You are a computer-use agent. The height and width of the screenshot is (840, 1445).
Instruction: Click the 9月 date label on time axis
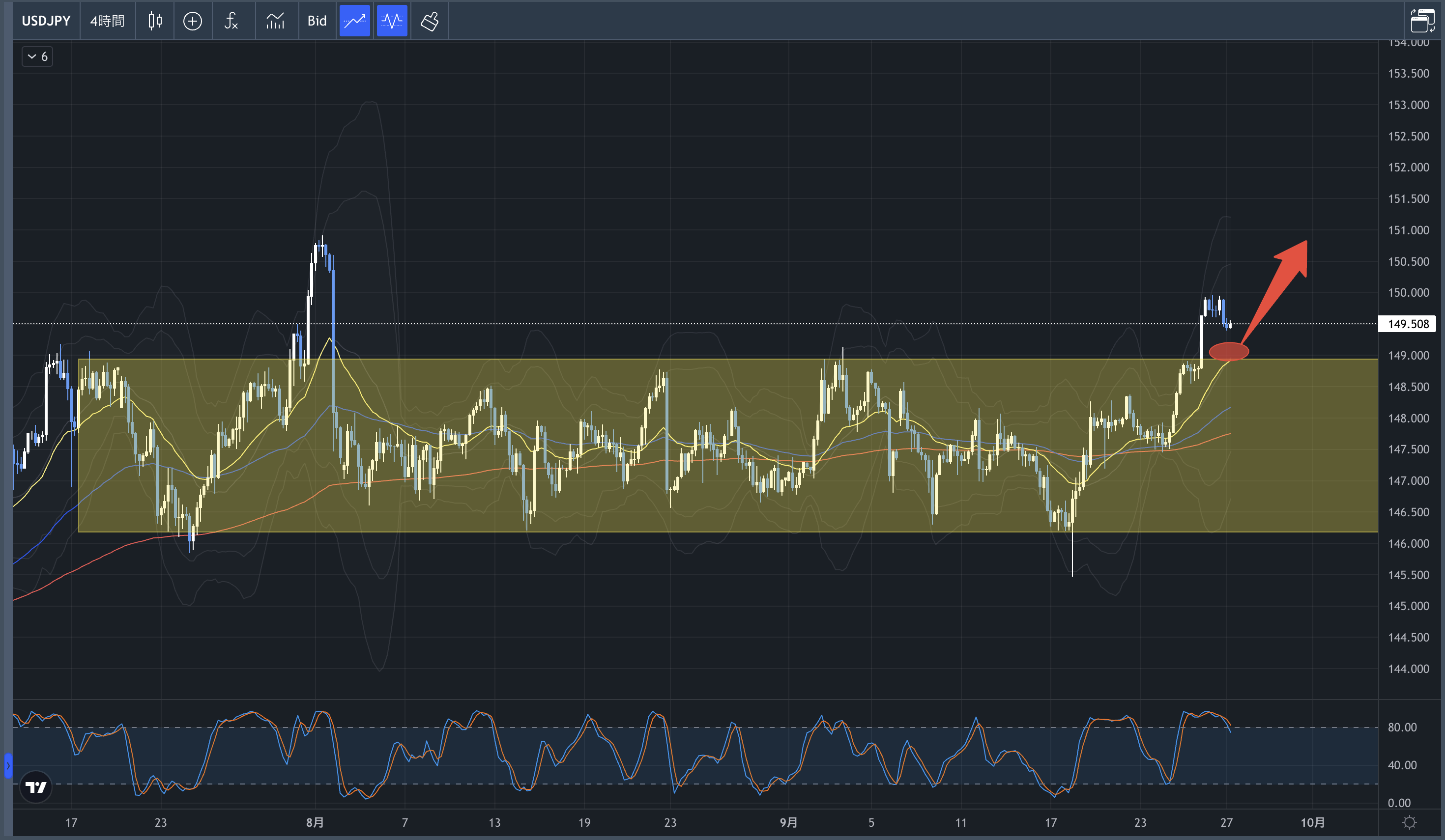[x=788, y=823]
